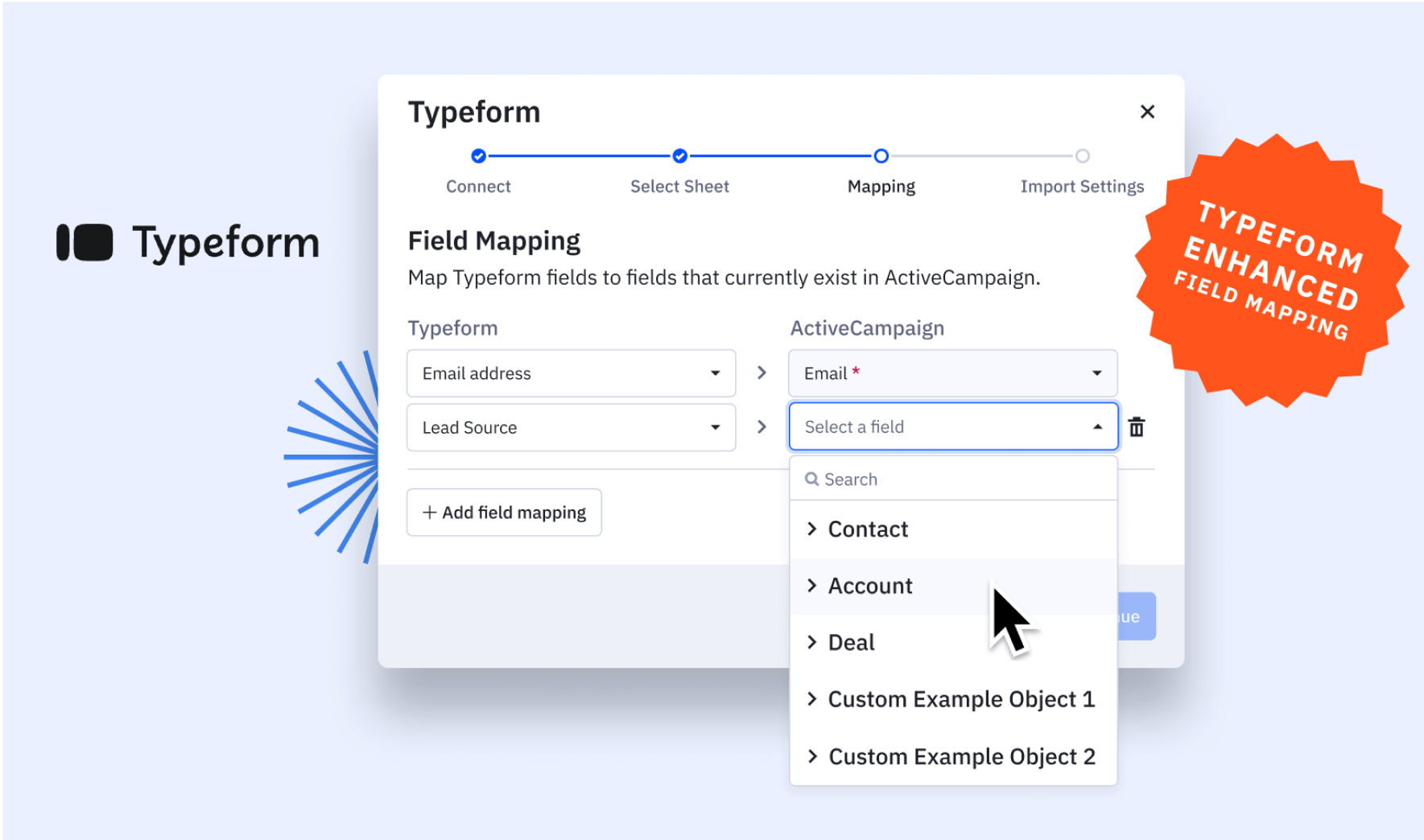
Task: Click the Import Settings step circle
Action: click(1082, 156)
